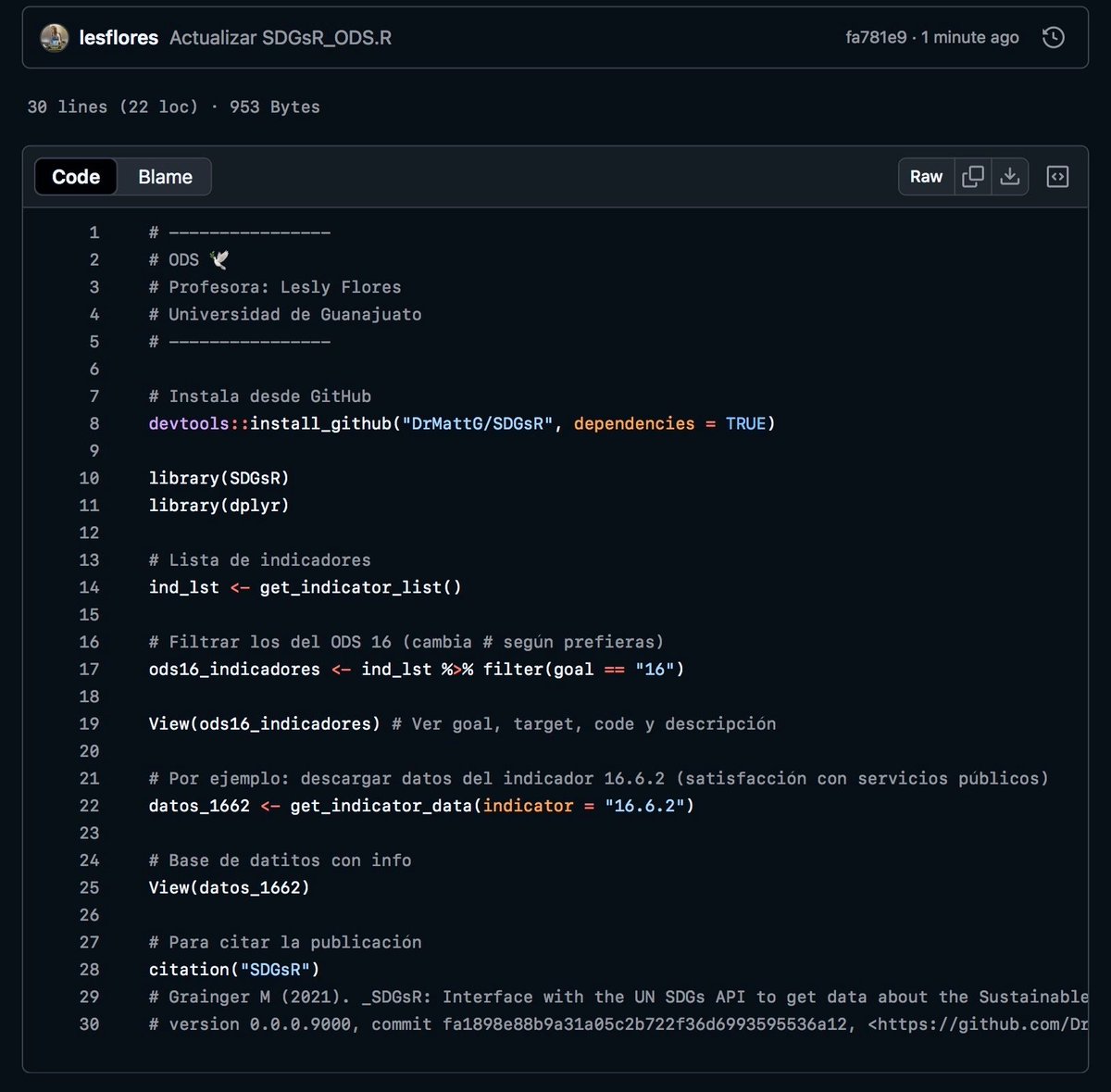
Task: Select the Code tab
Action: coord(75,176)
